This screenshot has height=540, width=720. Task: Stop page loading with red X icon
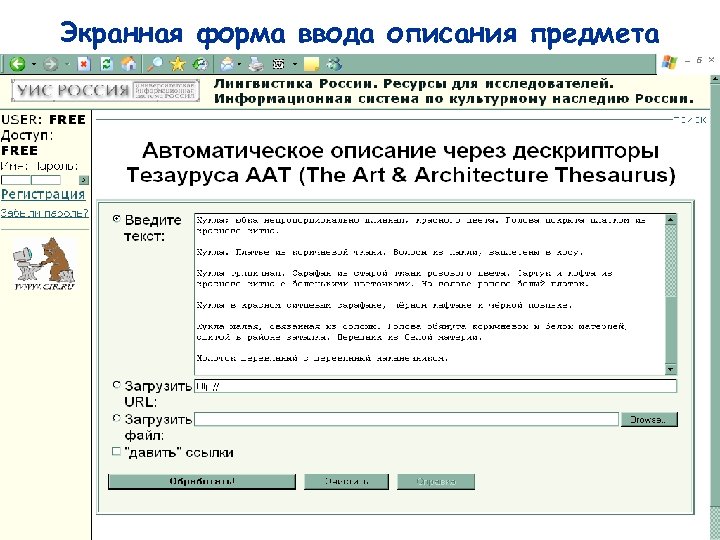pyautogui.click(x=84, y=64)
